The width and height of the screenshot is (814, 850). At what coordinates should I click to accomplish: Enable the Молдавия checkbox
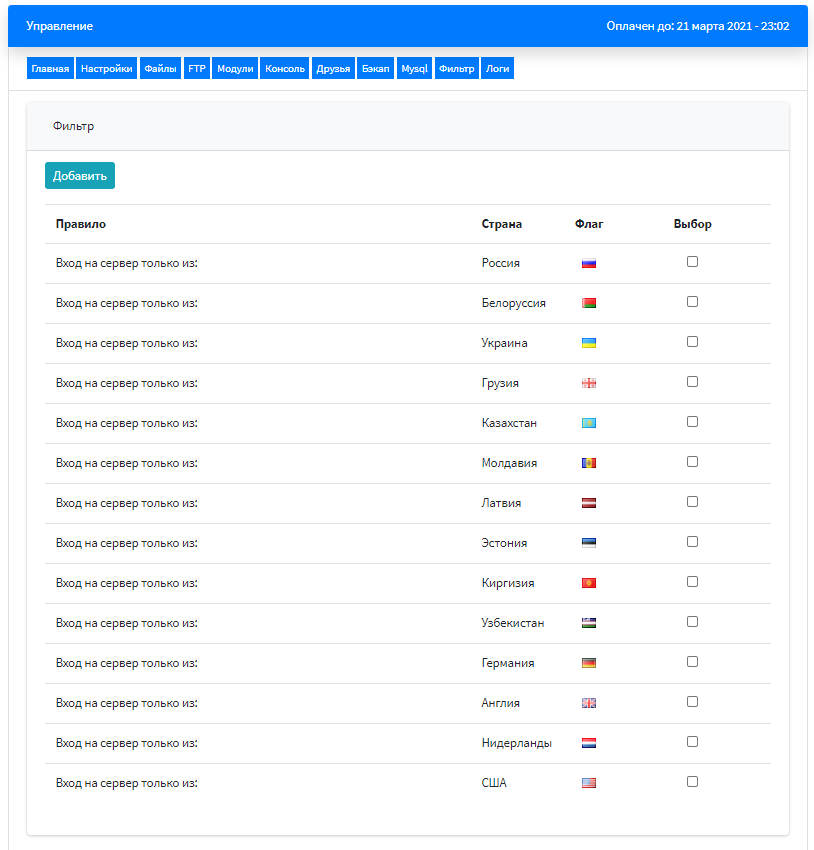(692, 461)
